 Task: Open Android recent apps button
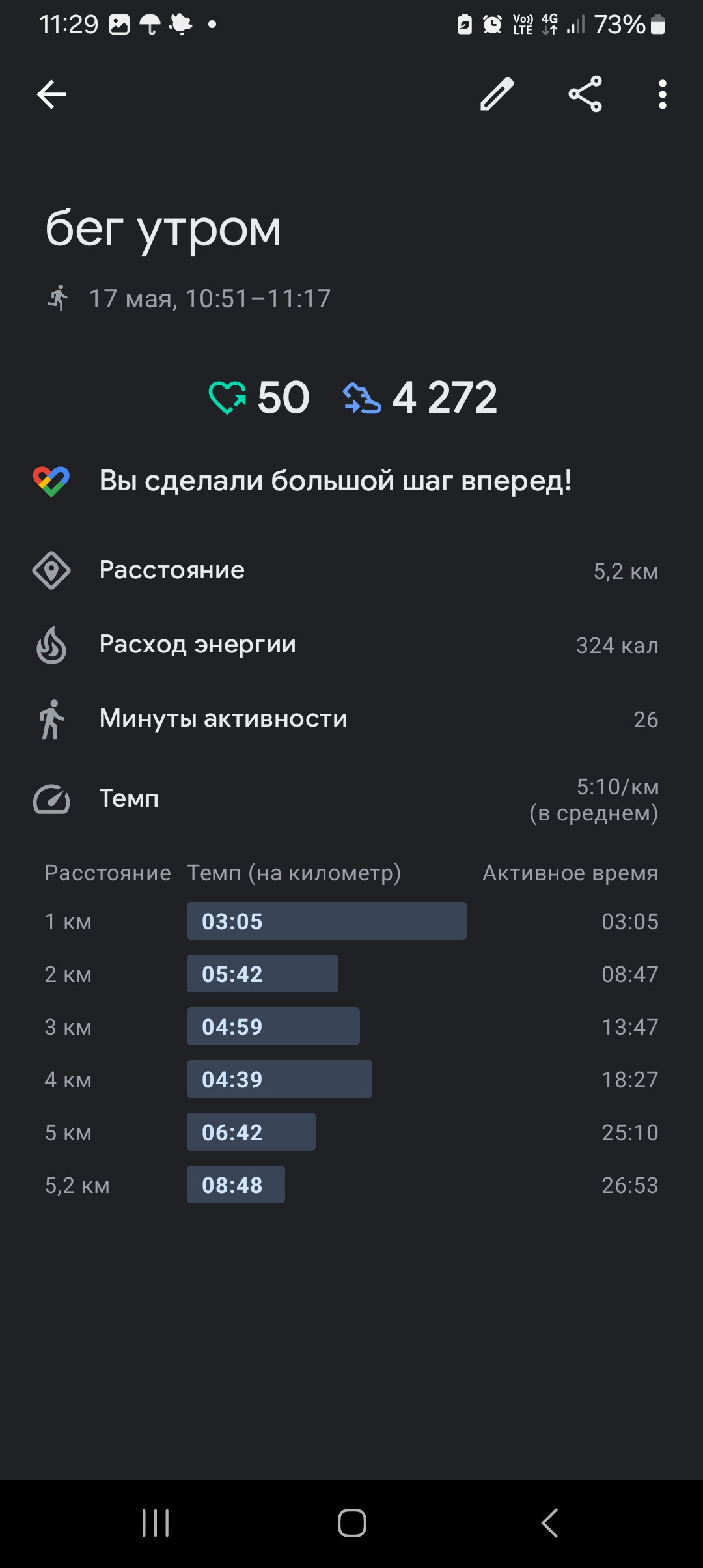(x=156, y=1523)
